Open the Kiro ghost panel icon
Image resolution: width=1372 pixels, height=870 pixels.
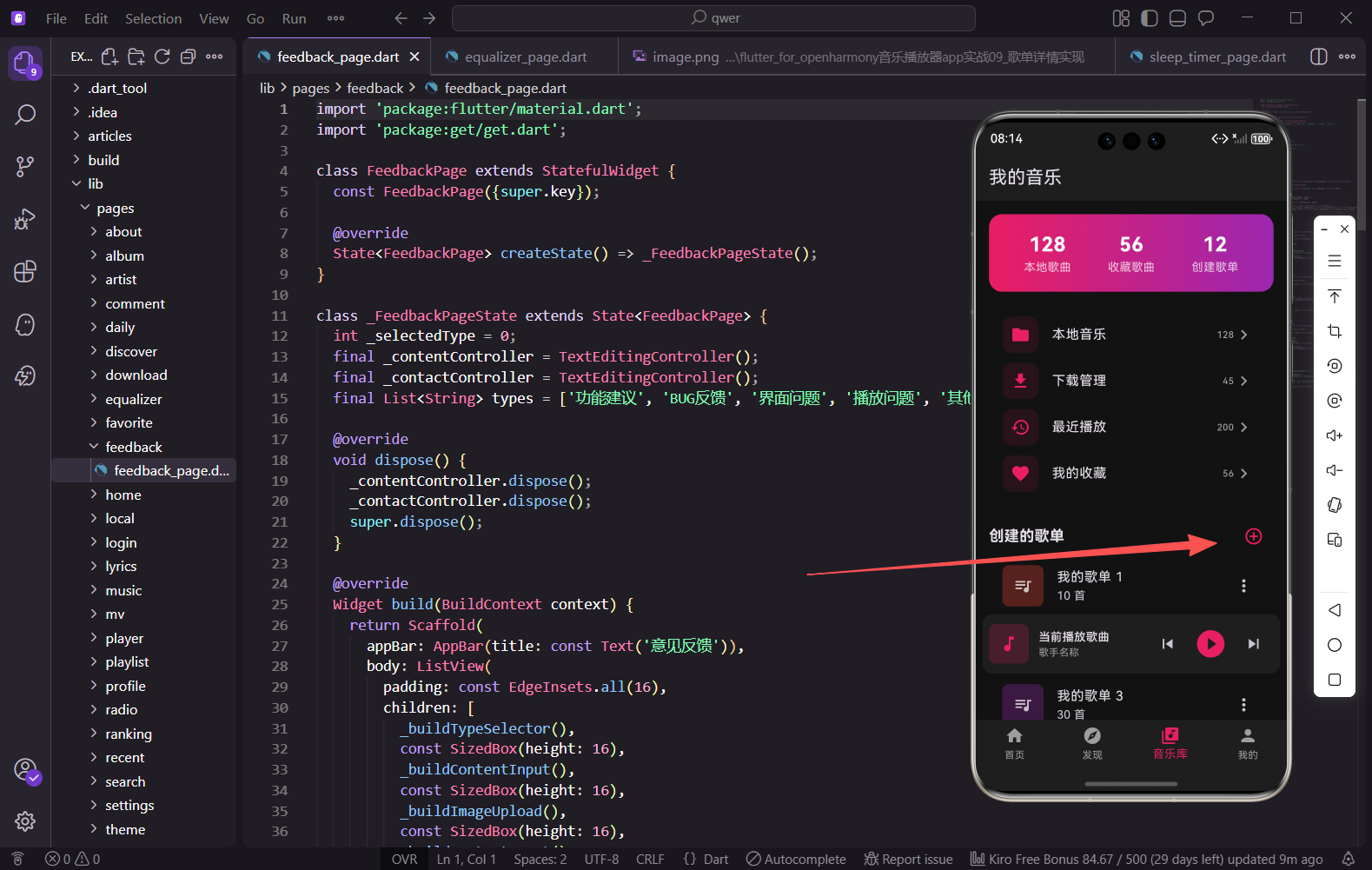click(x=25, y=324)
